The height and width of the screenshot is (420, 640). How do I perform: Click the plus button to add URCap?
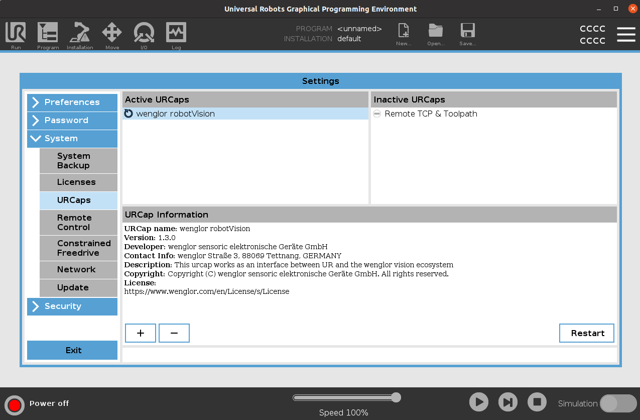click(x=140, y=333)
